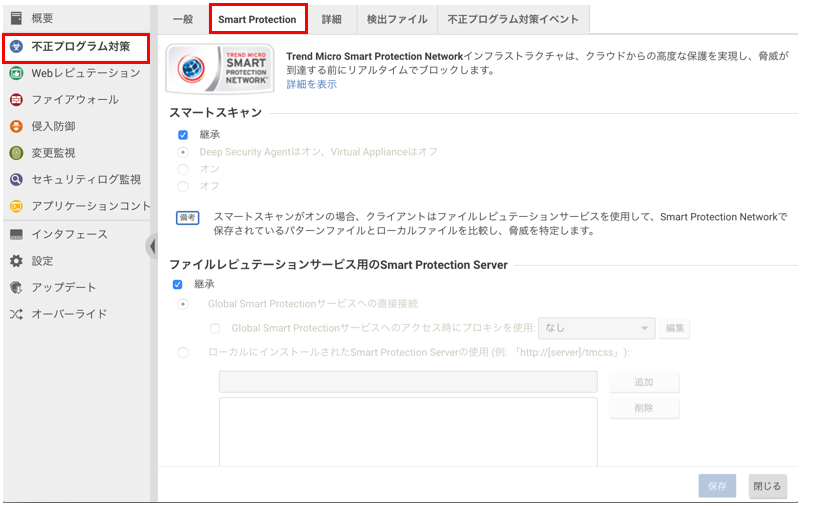Click the 概要 overview icon in sidebar
821x506 pixels.
pyautogui.click(x=16, y=18)
